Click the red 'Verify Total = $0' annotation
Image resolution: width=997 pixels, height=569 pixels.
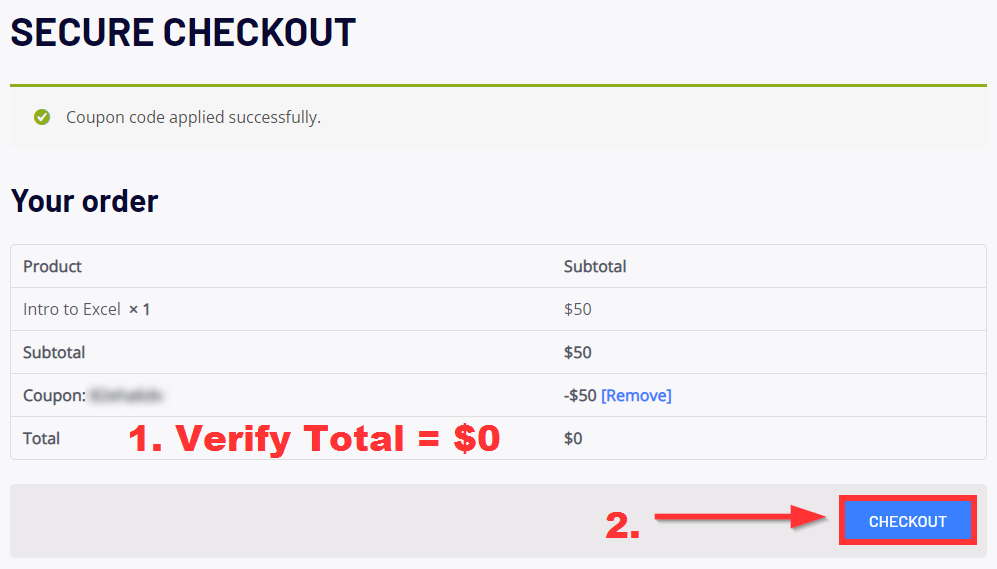pyautogui.click(x=314, y=439)
